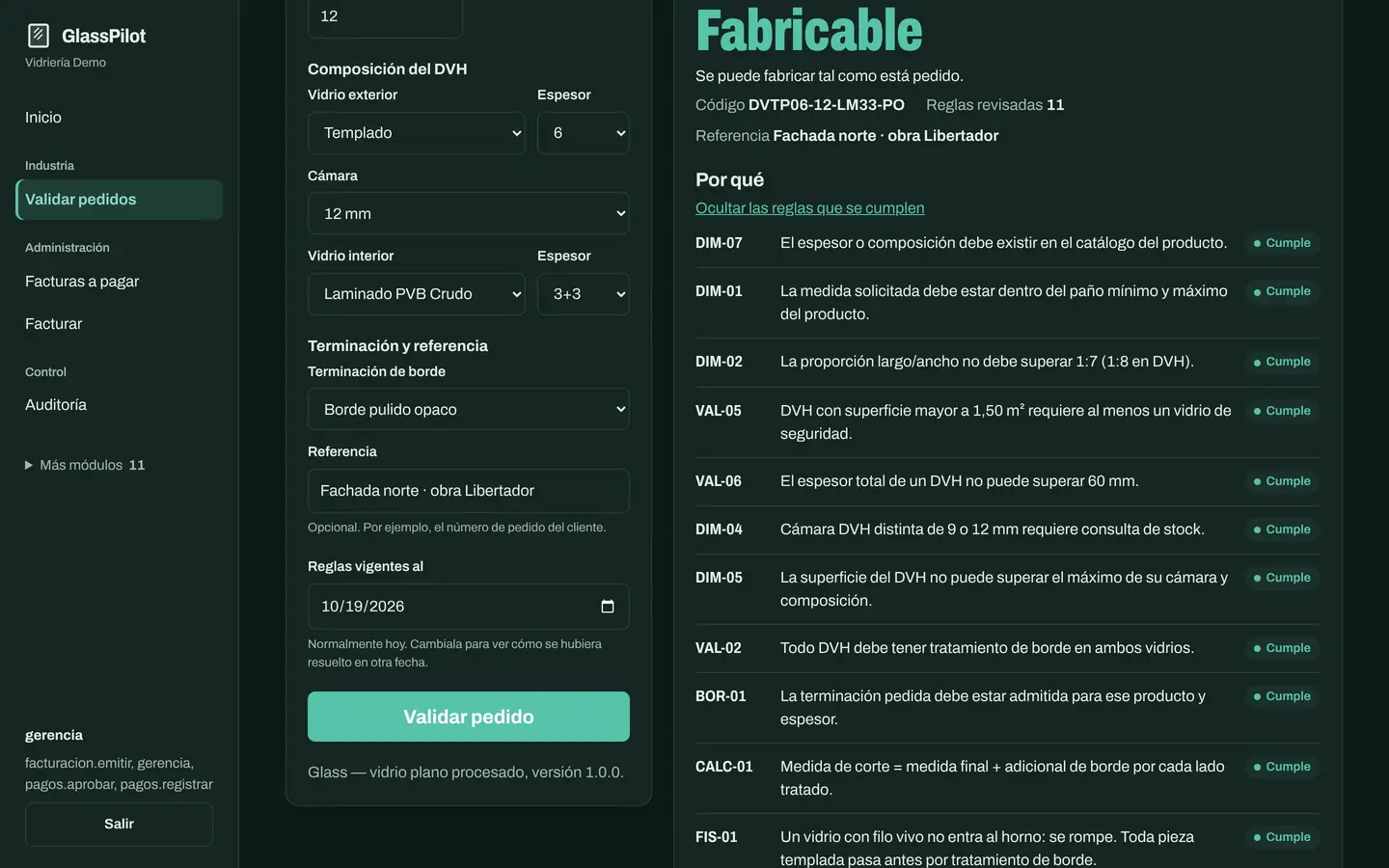The height and width of the screenshot is (868, 1389).
Task: Click the Composición del DVH heading
Action: (x=388, y=69)
